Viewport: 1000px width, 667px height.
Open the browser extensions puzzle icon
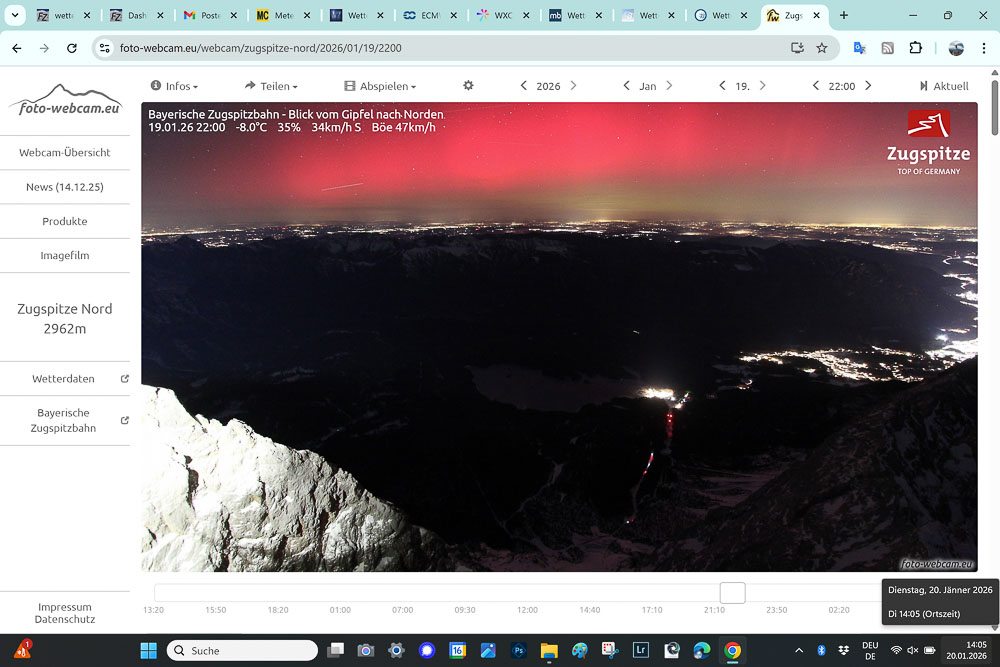point(915,48)
